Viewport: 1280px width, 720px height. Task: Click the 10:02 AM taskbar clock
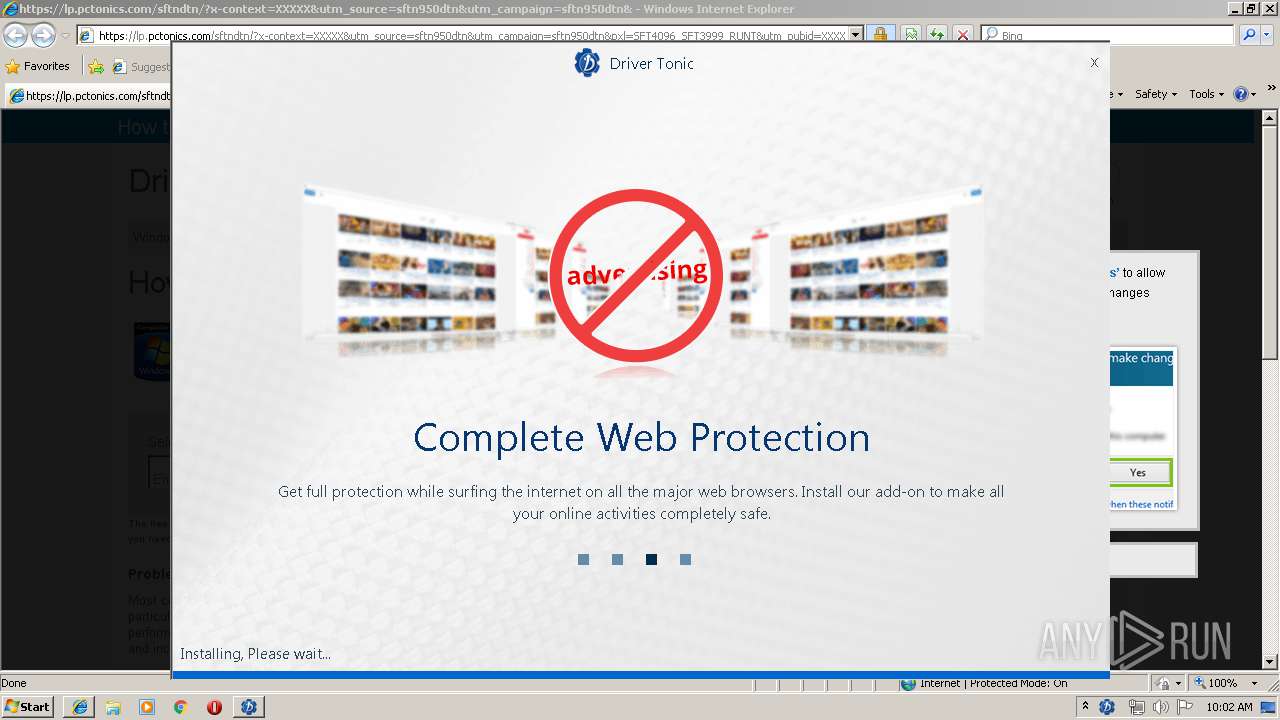(1229, 707)
